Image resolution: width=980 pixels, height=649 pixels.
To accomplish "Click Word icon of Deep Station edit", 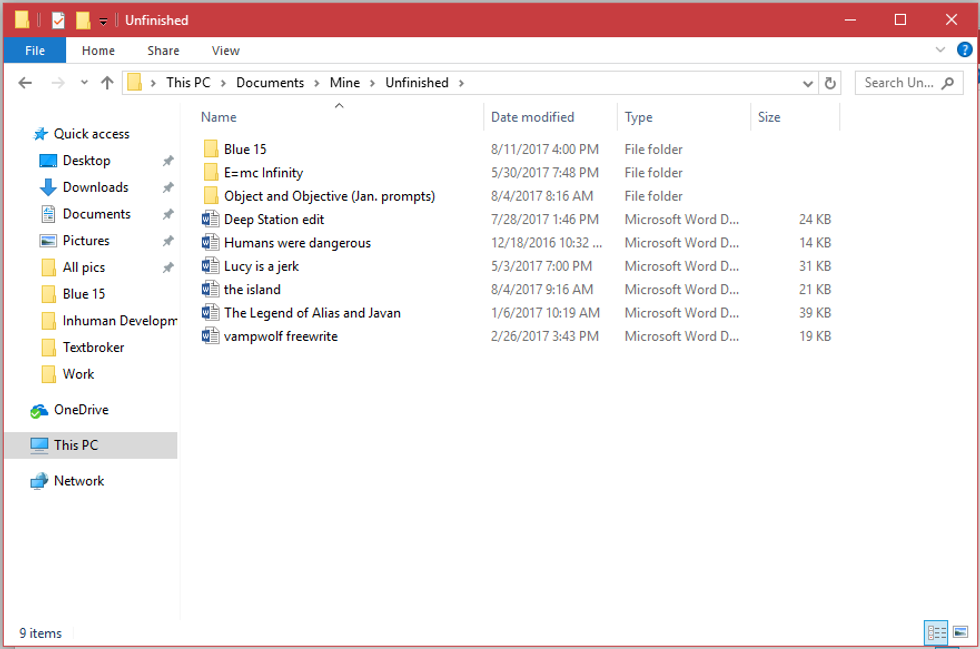I will pyautogui.click(x=210, y=219).
